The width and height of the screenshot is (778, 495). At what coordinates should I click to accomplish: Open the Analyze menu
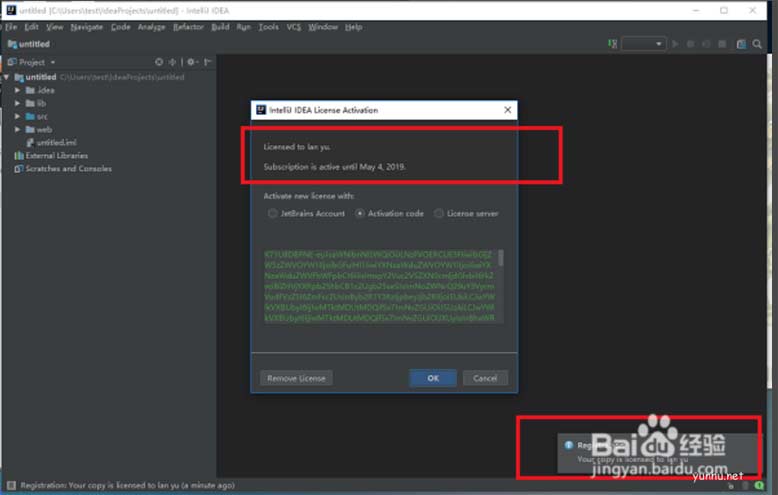[151, 27]
